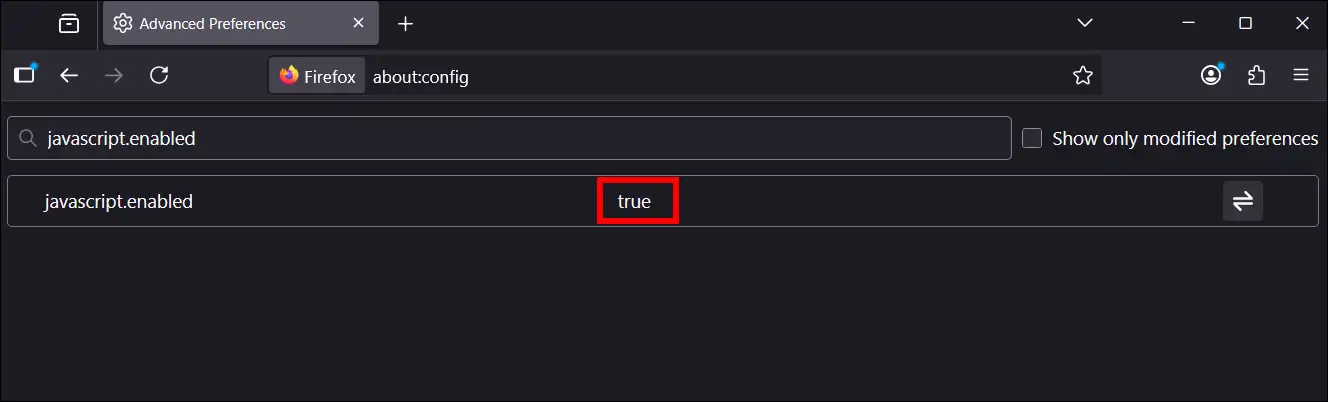The width and height of the screenshot is (1328, 402).
Task: Open a new tab with plus button
Action: coord(405,24)
